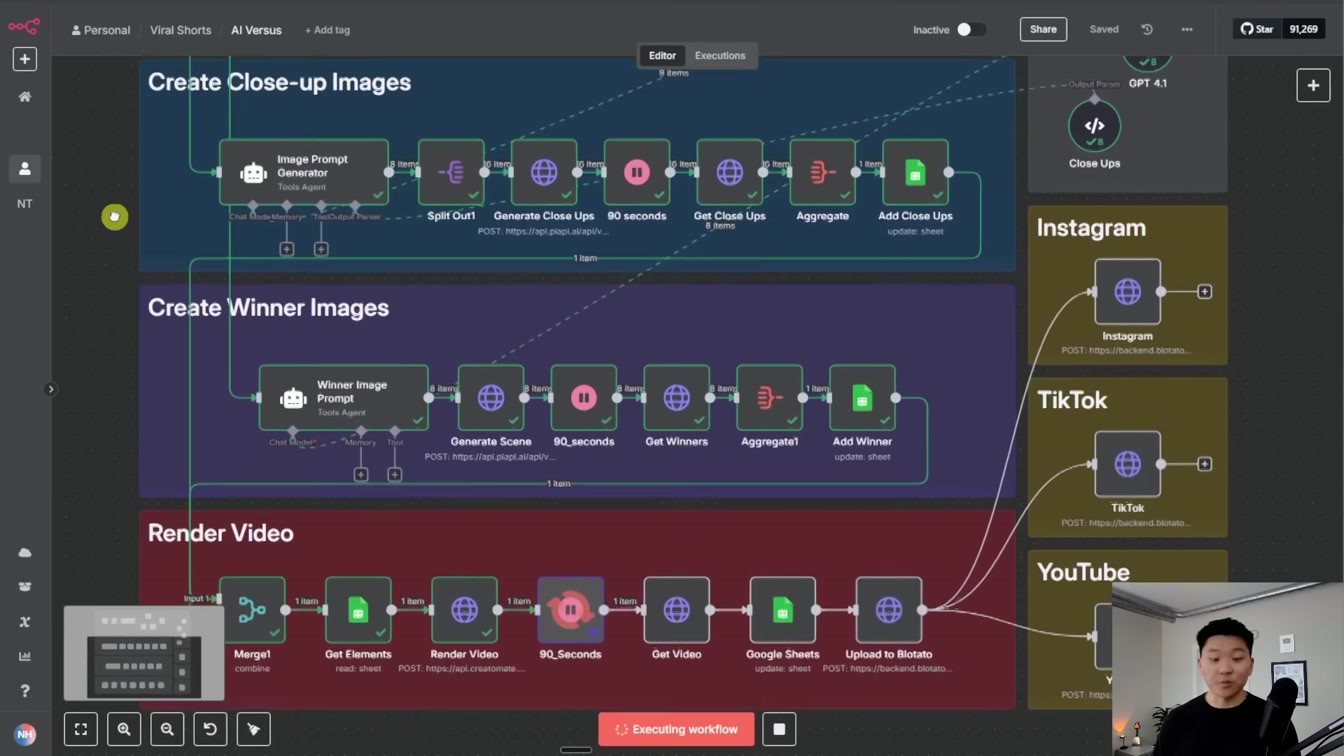Open the Google Sheets update node
1344x756 pixels.
[783, 610]
